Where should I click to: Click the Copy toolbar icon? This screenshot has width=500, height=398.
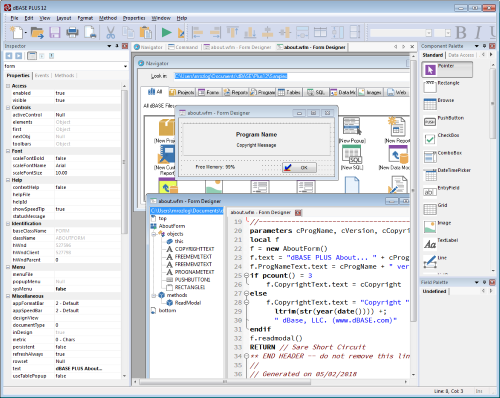[128, 32]
